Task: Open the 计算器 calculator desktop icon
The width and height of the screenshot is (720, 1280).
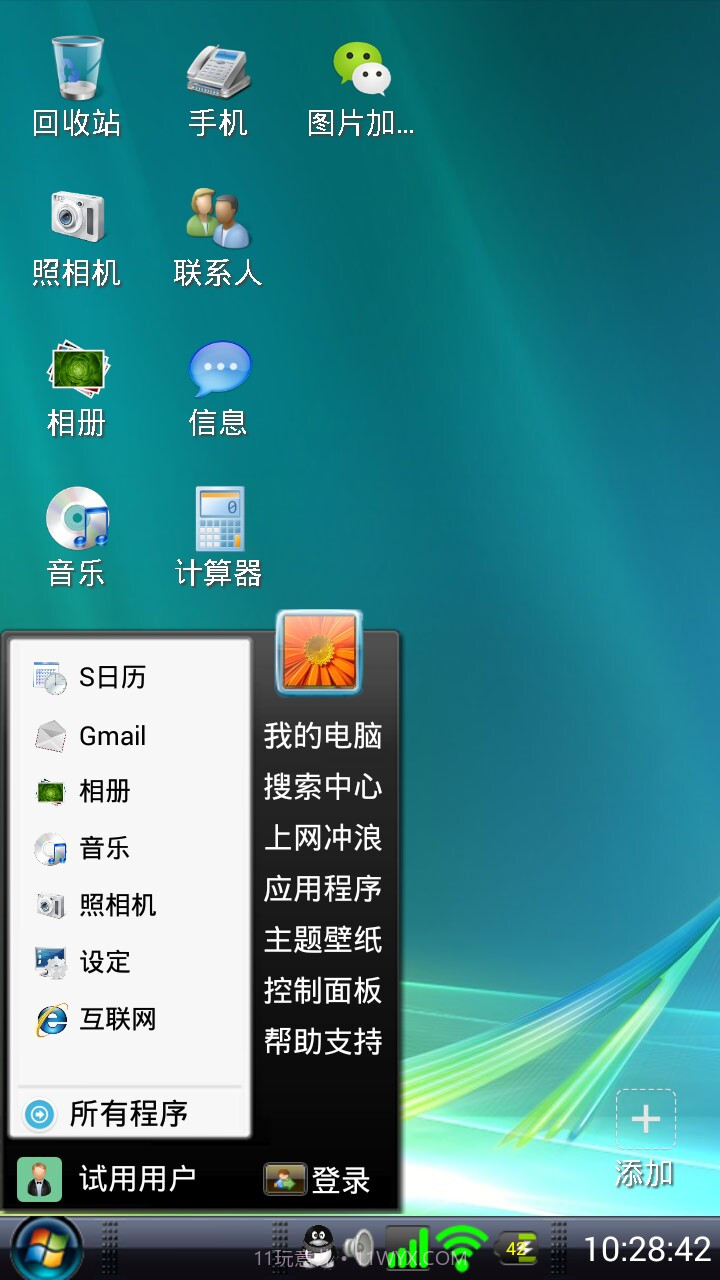Action: click(x=218, y=537)
